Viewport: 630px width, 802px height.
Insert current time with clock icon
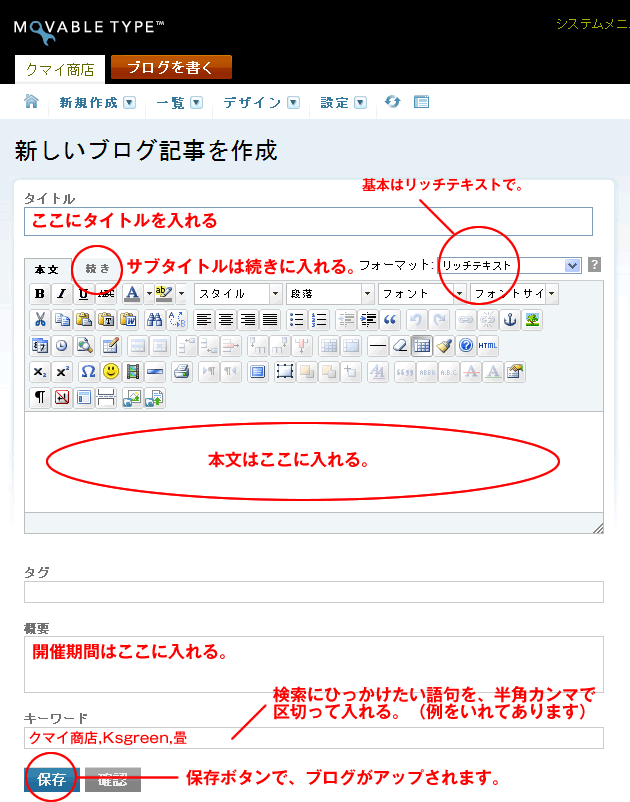coord(62,346)
